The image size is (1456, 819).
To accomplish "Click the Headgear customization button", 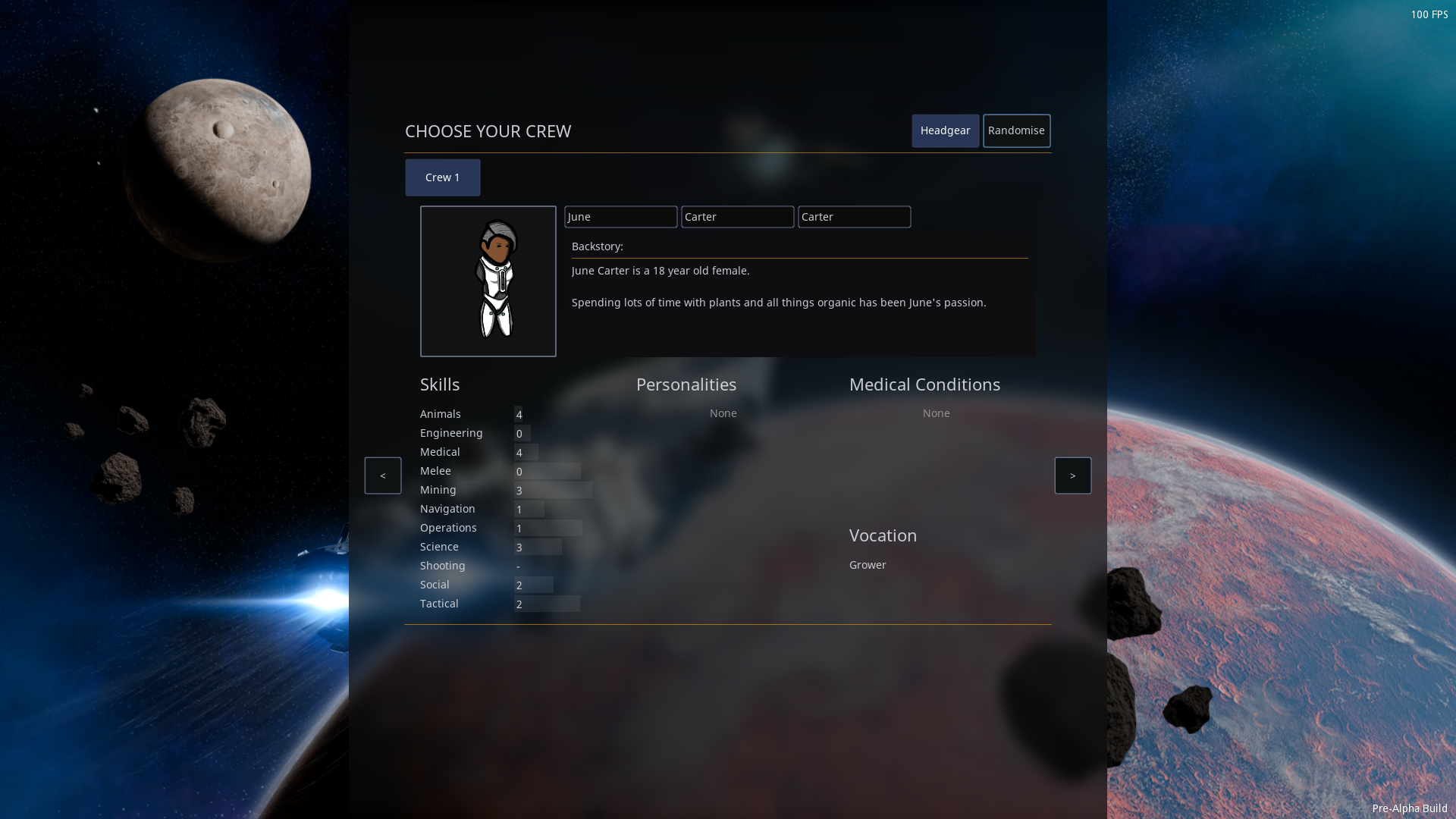I will click(945, 131).
